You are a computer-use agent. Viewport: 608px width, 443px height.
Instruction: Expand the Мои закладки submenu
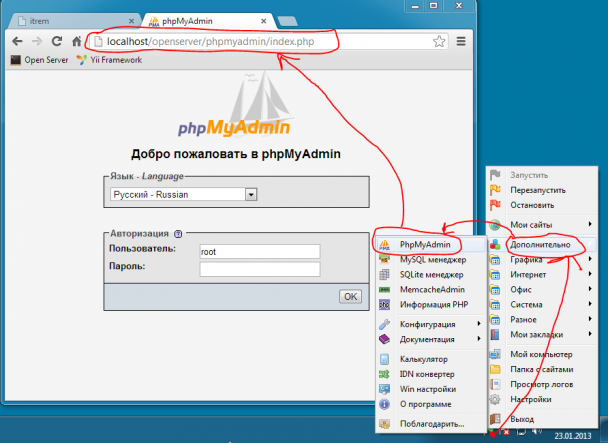tap(542, 334)
